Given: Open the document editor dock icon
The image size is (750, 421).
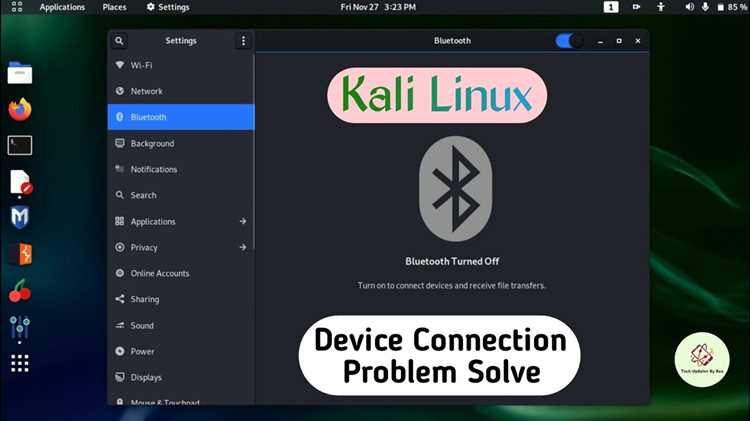Looking at the screenshot, I should point(21,182).
